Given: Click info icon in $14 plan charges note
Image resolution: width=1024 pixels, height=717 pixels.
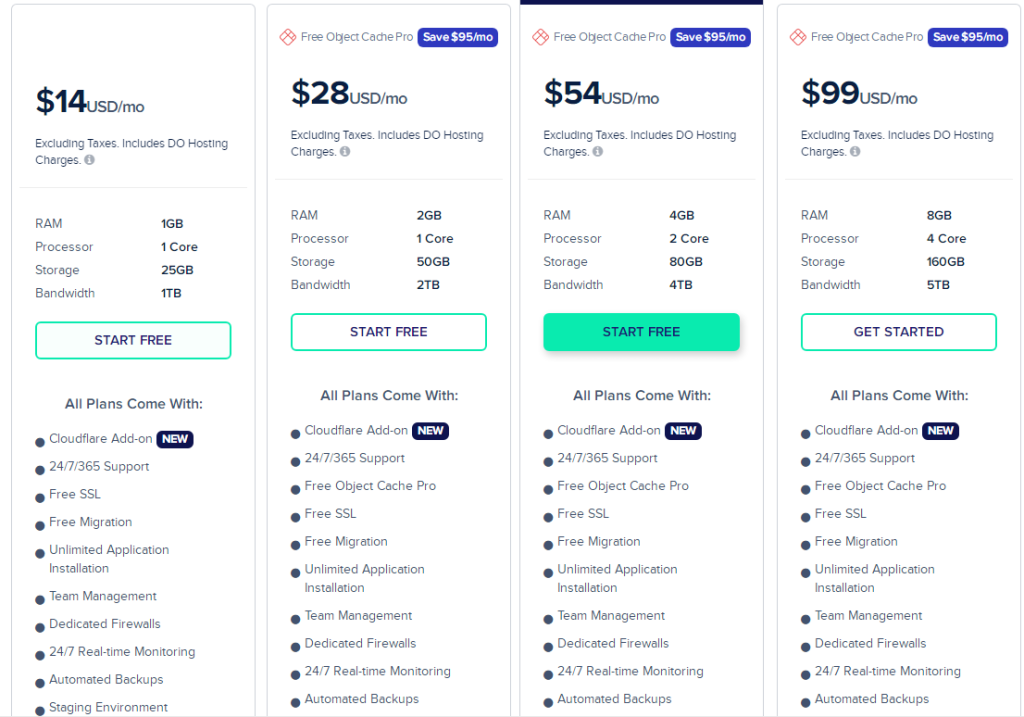Looking at the screenshot, I should [x=90, y=160].
